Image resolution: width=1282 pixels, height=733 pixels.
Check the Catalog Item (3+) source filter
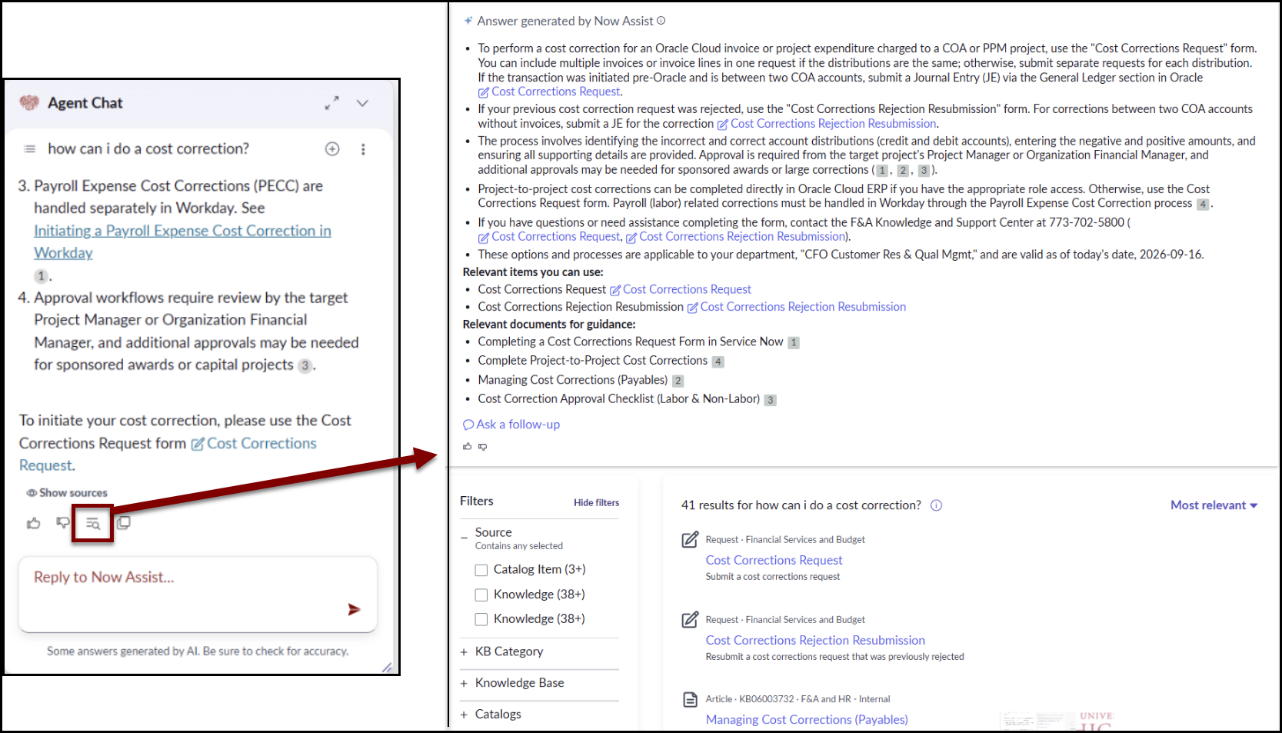coord(481,570)
